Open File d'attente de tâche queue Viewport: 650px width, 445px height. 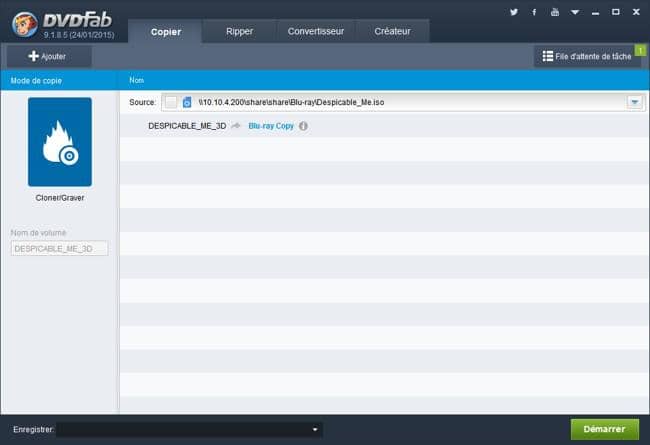(x=587, y=56)
